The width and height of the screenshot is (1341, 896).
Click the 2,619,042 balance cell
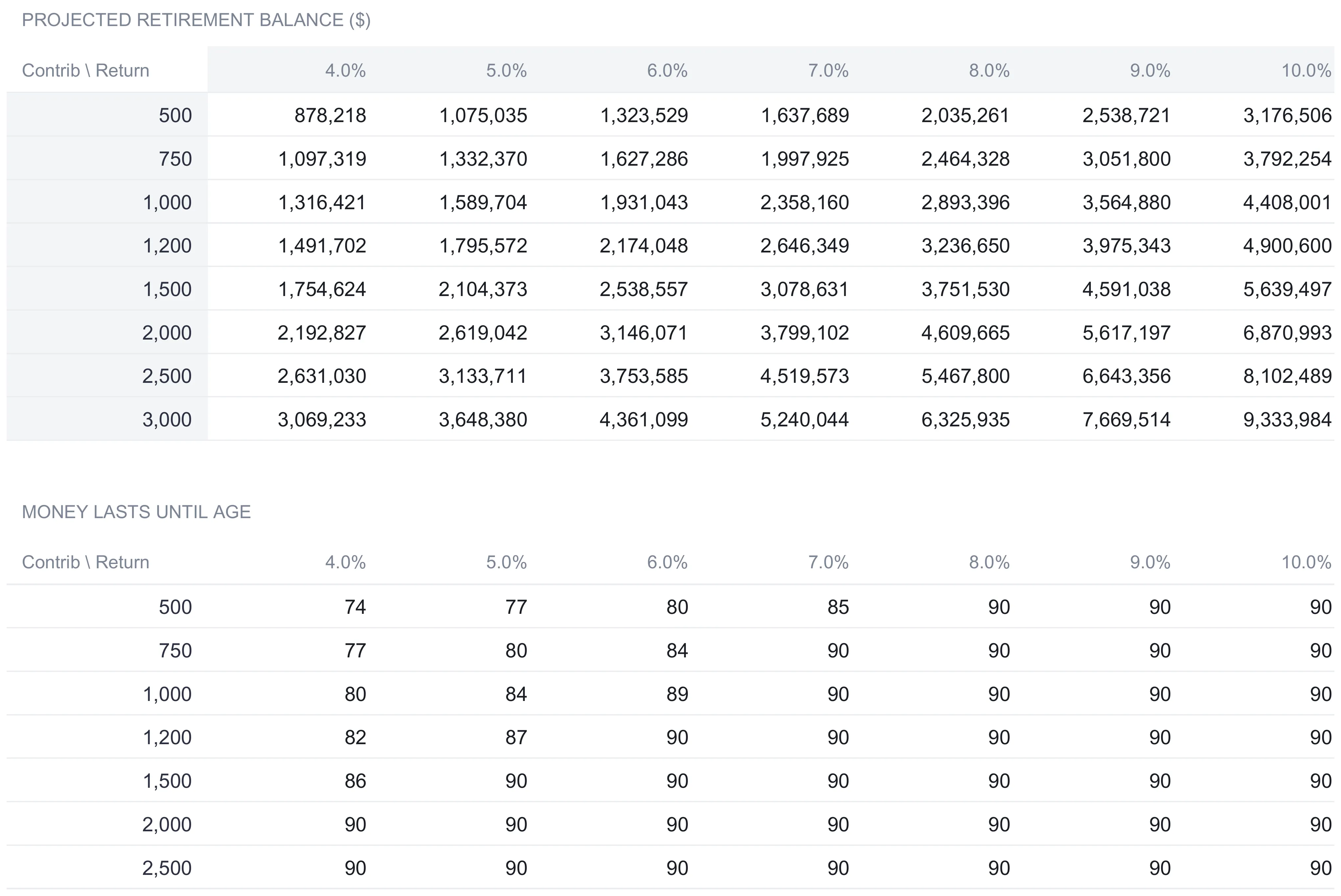(x=483, y=333)
